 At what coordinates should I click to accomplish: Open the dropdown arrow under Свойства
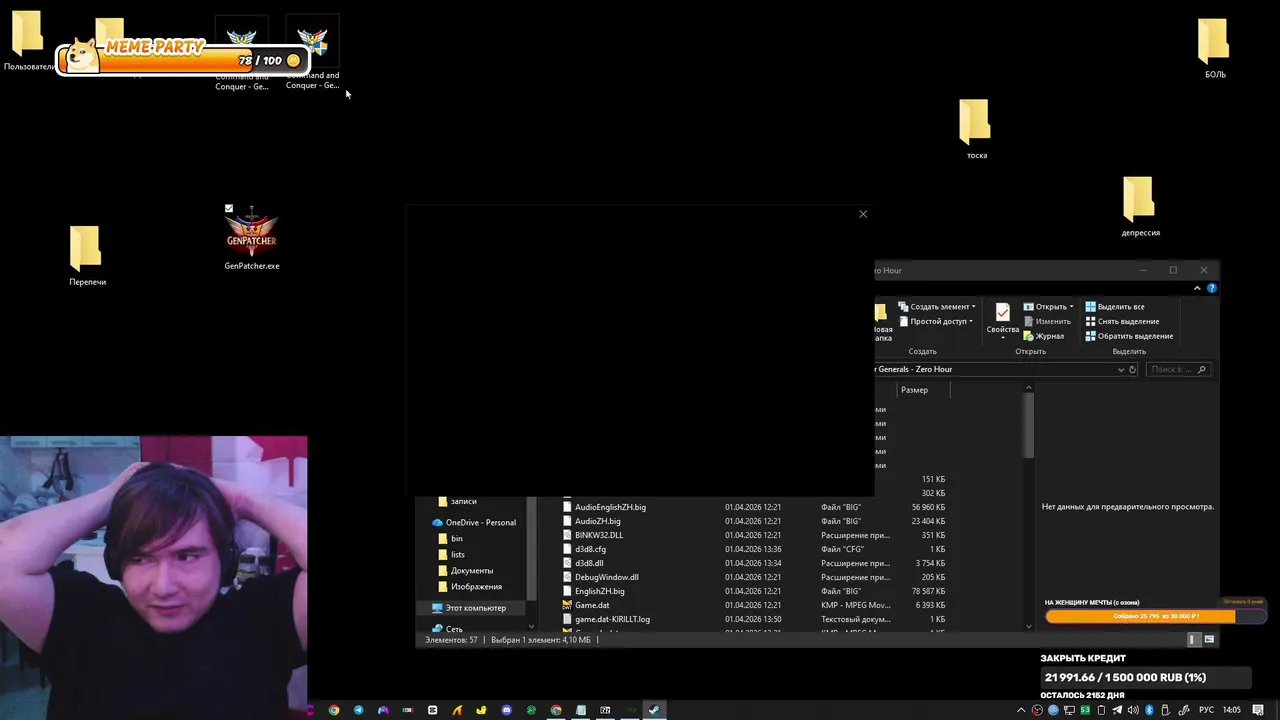click(x=1003, y=338)
